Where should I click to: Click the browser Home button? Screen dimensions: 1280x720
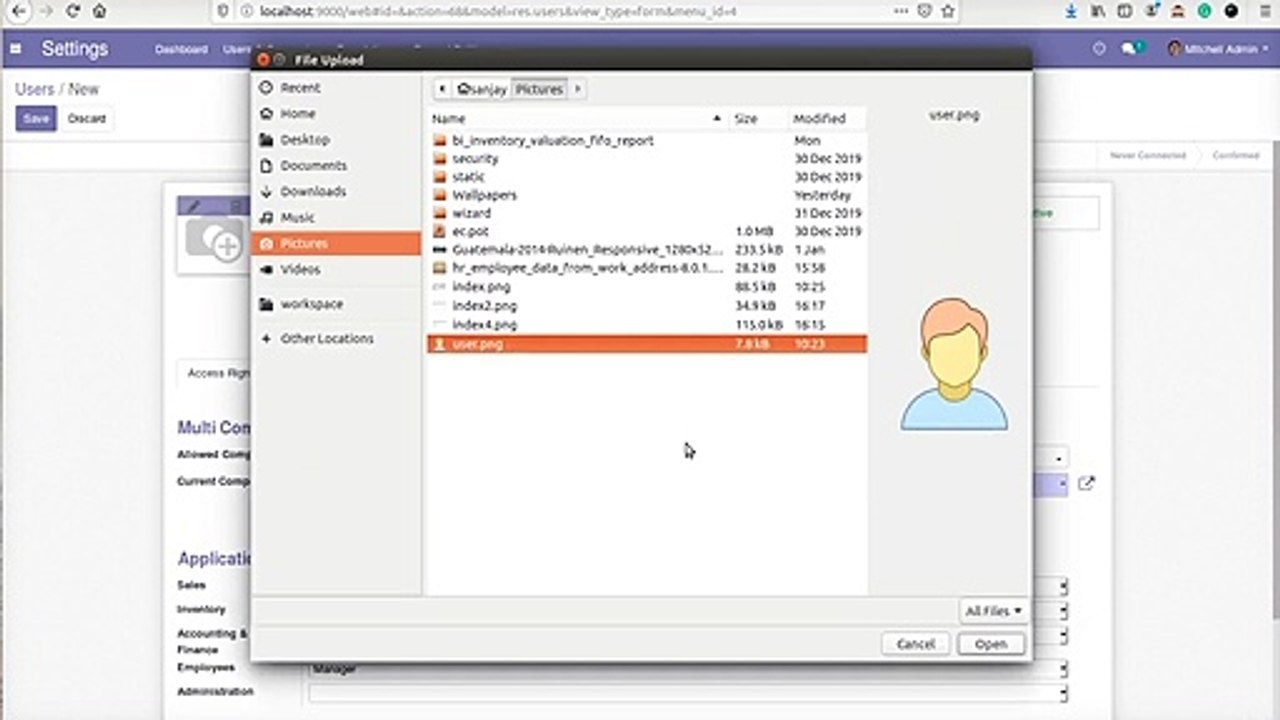pyautogui.click(x=99, y=11)
